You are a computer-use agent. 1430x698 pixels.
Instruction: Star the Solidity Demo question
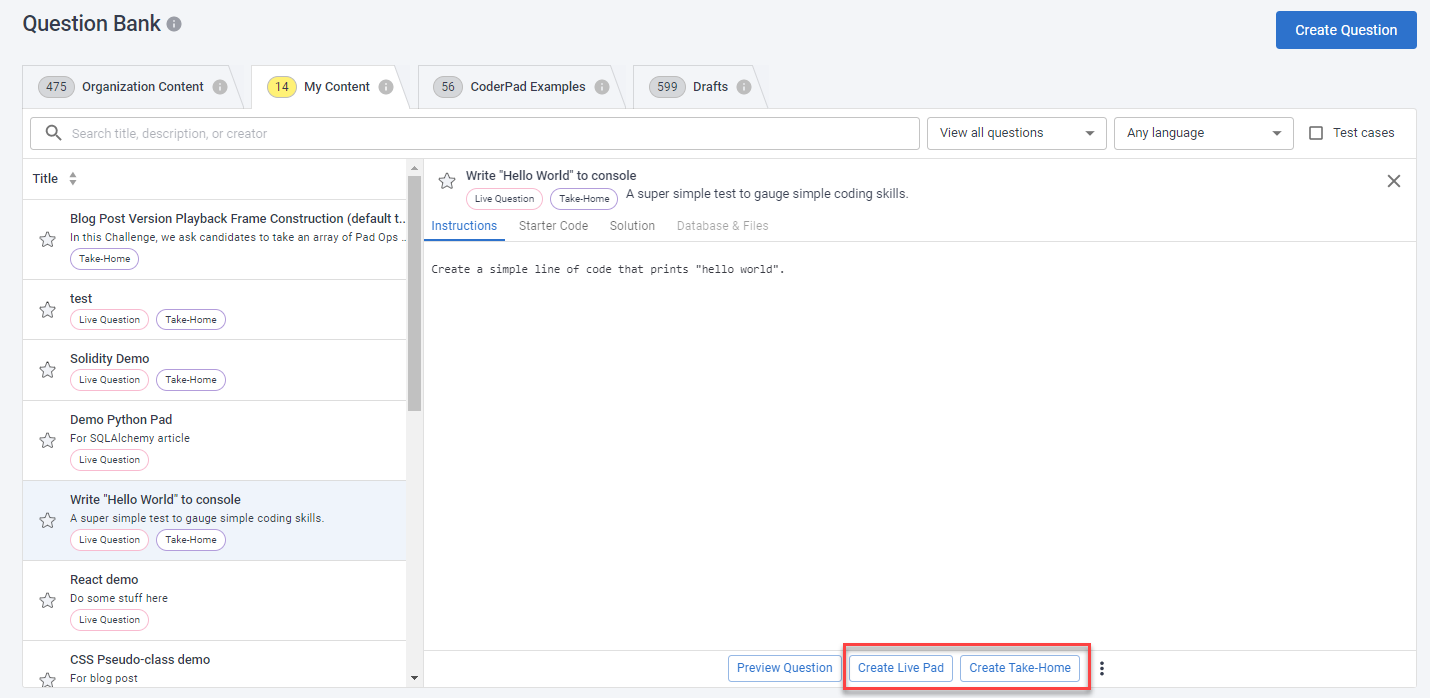pyautogui.click(x=47, y=370)
